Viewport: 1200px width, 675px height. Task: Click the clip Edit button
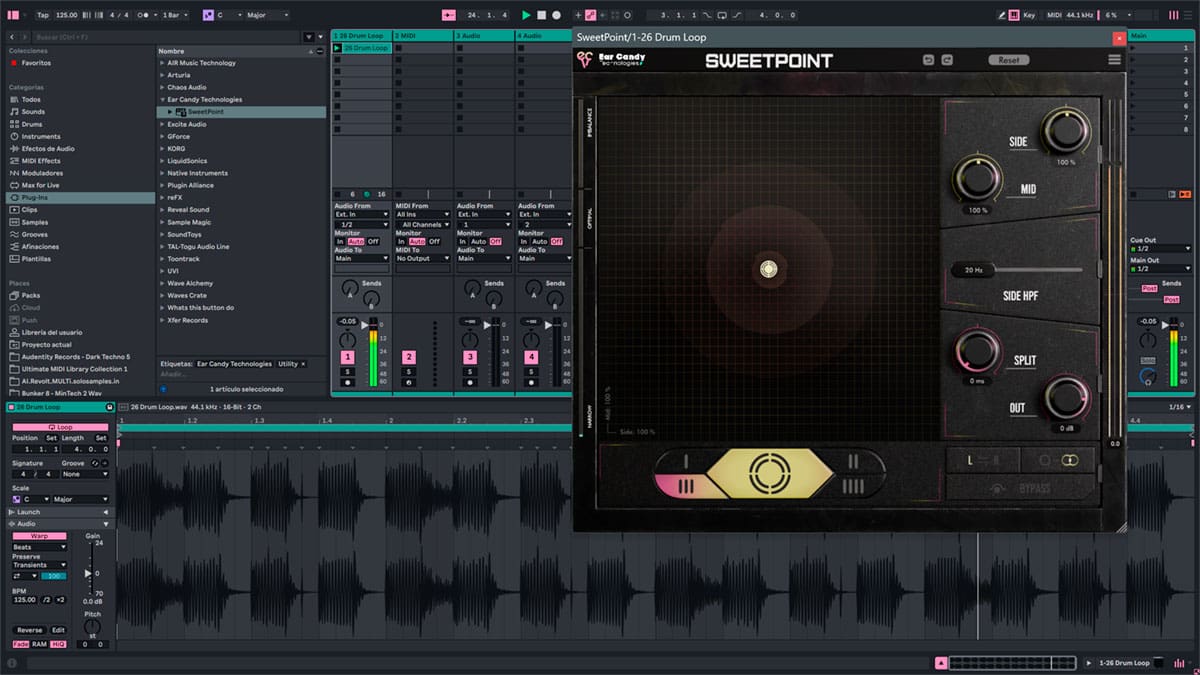point(58,630)
